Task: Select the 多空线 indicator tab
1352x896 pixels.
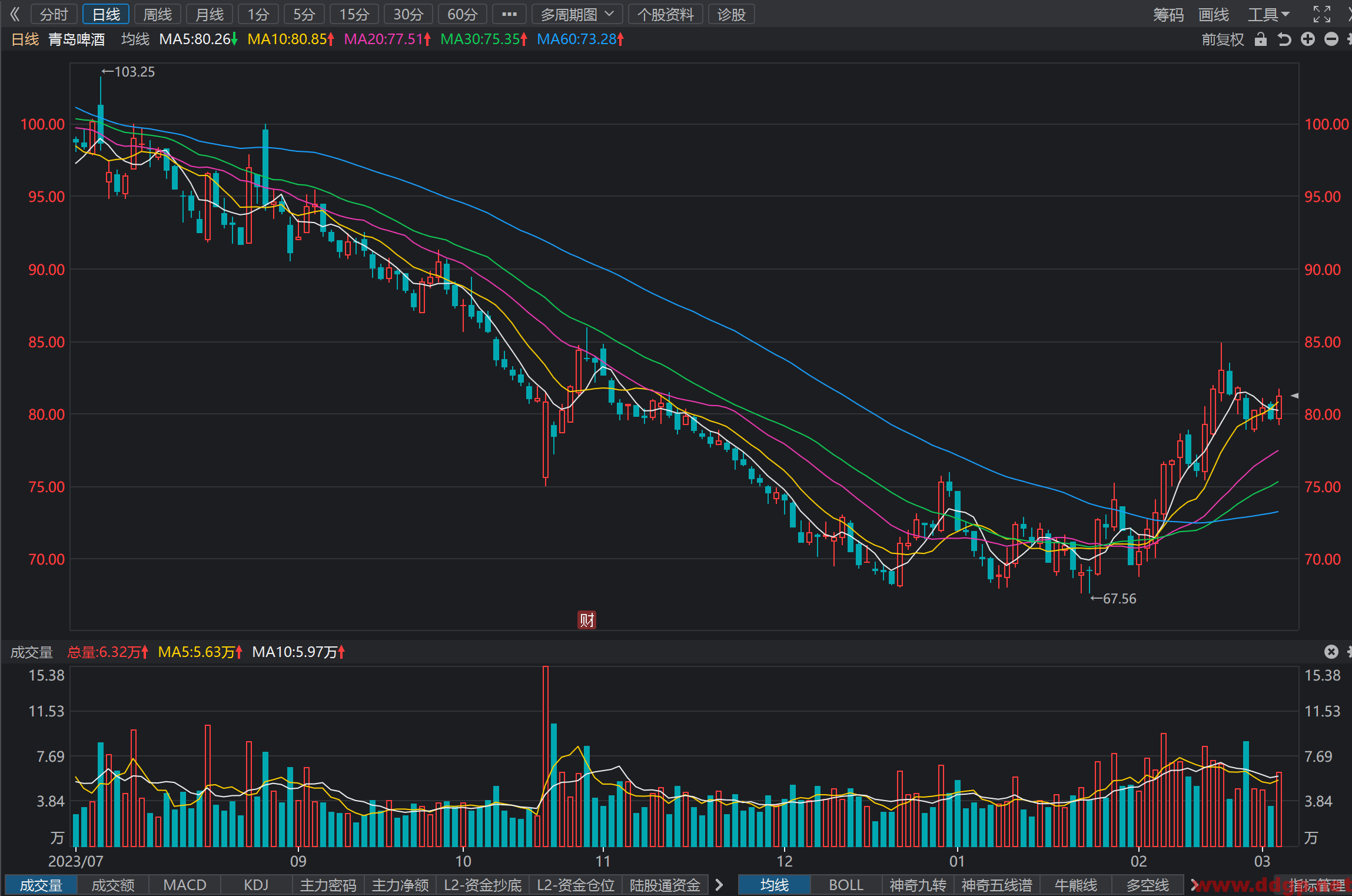Action: (1148, 885)
